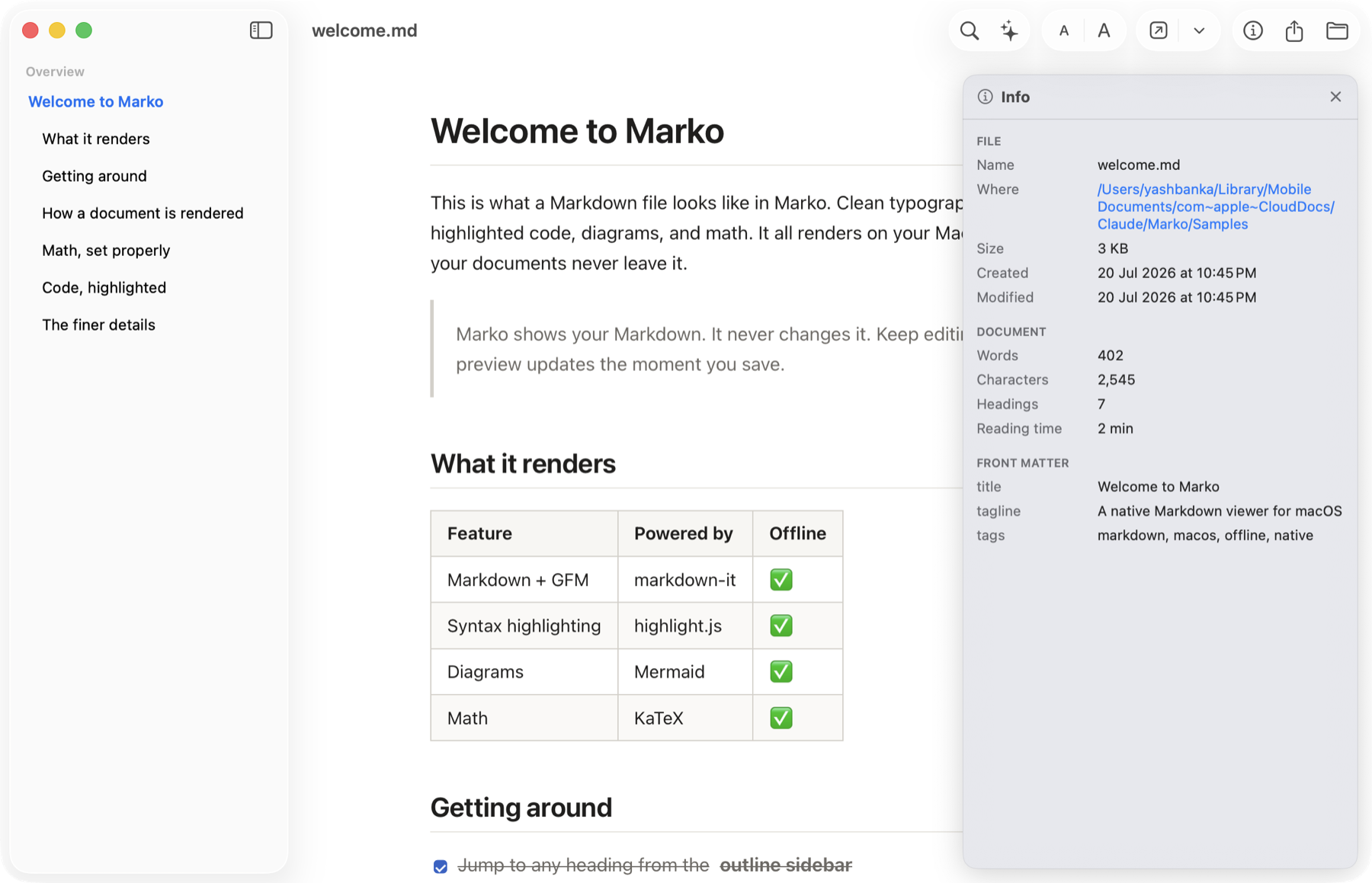Click the Syntax highlighting offline checkmark

781,625
